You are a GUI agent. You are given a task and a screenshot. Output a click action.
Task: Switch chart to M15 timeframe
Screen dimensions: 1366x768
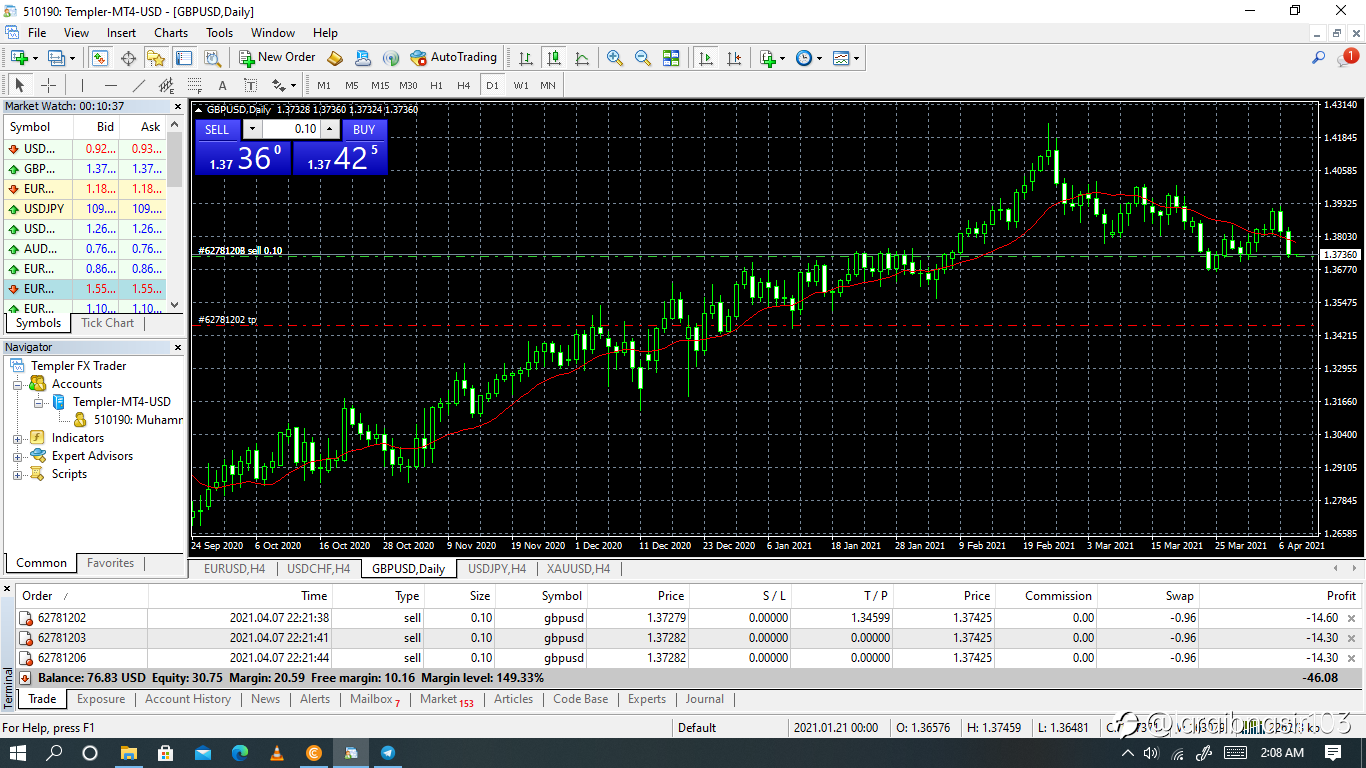click(x=380, y=85)
